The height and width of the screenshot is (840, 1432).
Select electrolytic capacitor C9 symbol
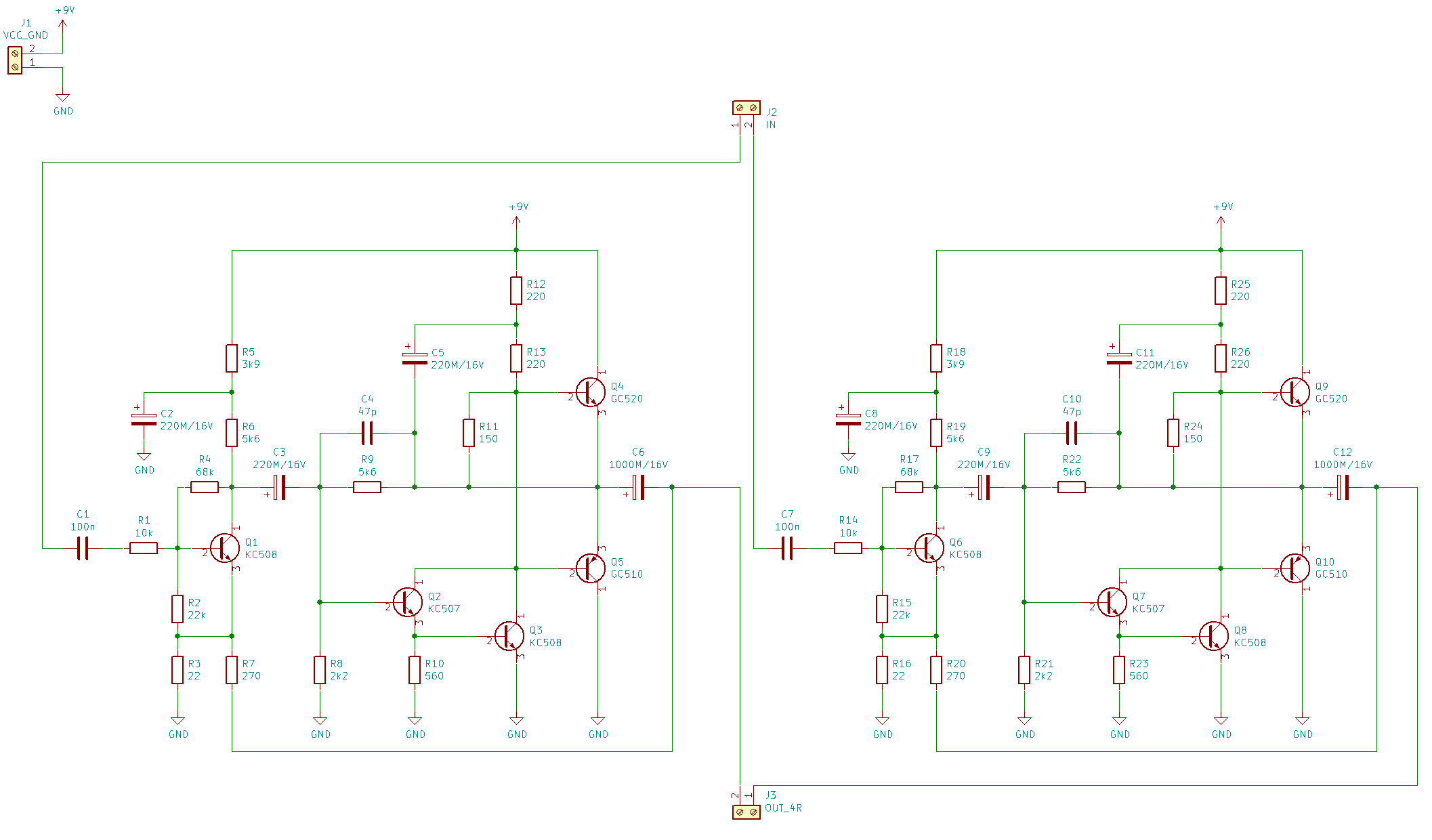coord(984,487)
